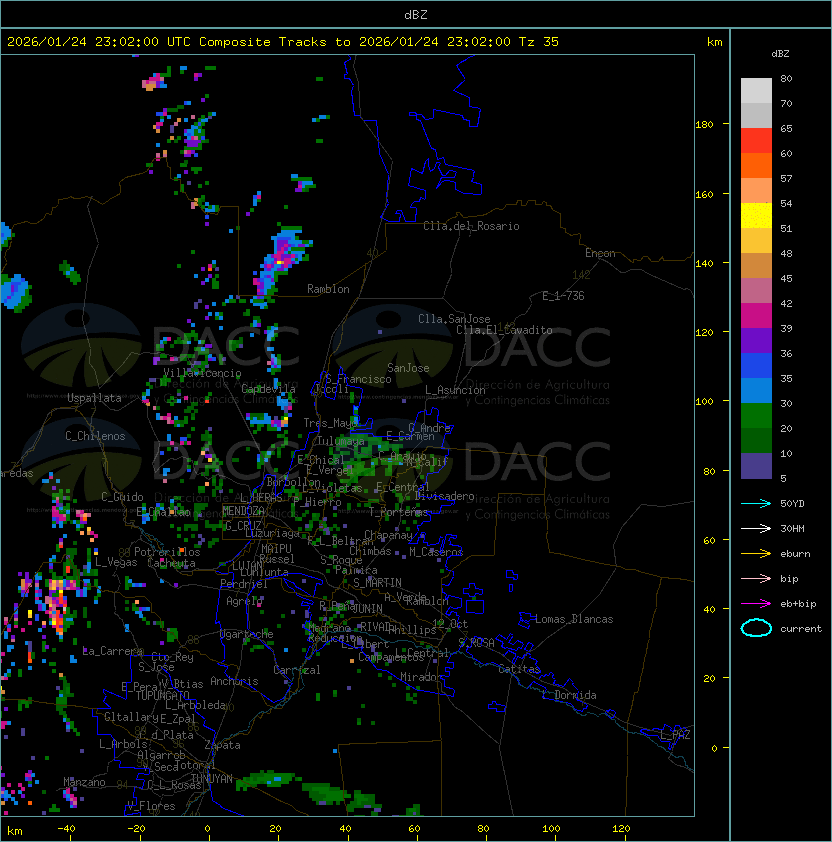
Task: Pick the bright yellow 51-54 dBZ swatch
Action: (x=756, y=215)
